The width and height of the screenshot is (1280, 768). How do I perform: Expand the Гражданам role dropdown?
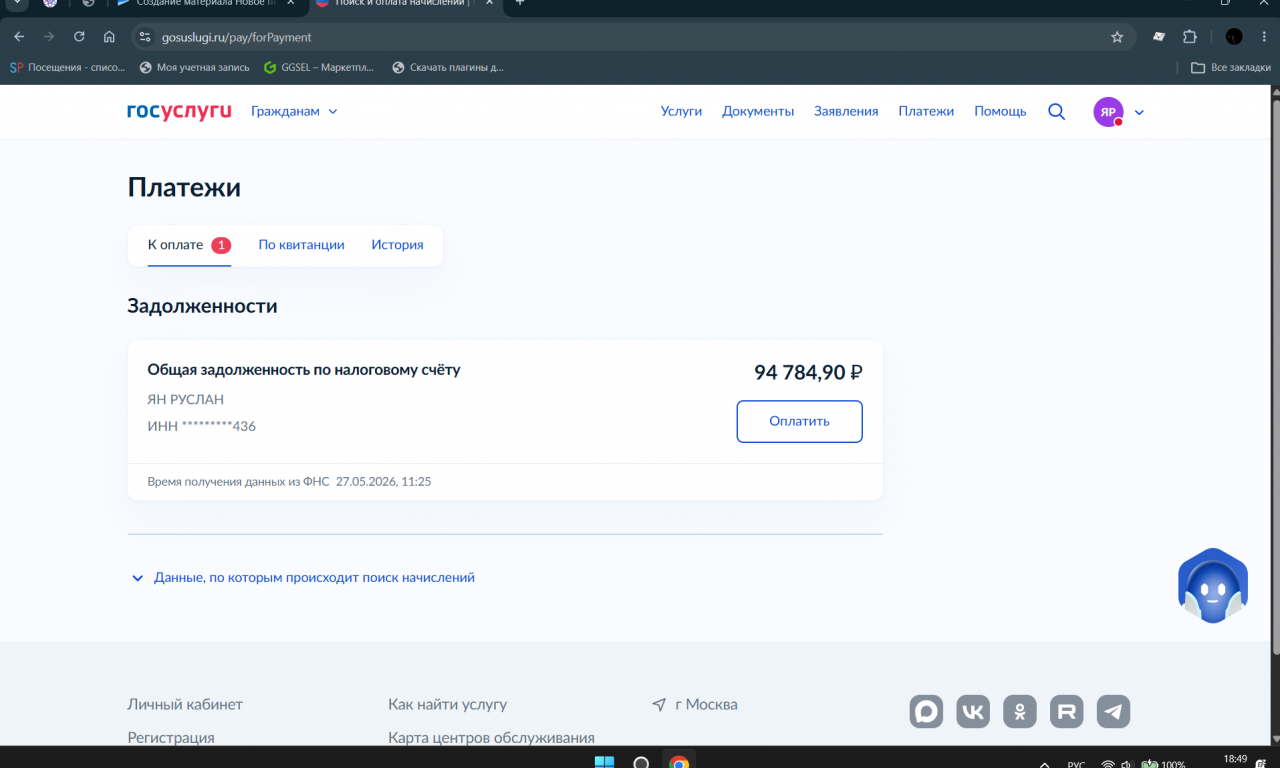pyautogui.click(x=294, y=111)
